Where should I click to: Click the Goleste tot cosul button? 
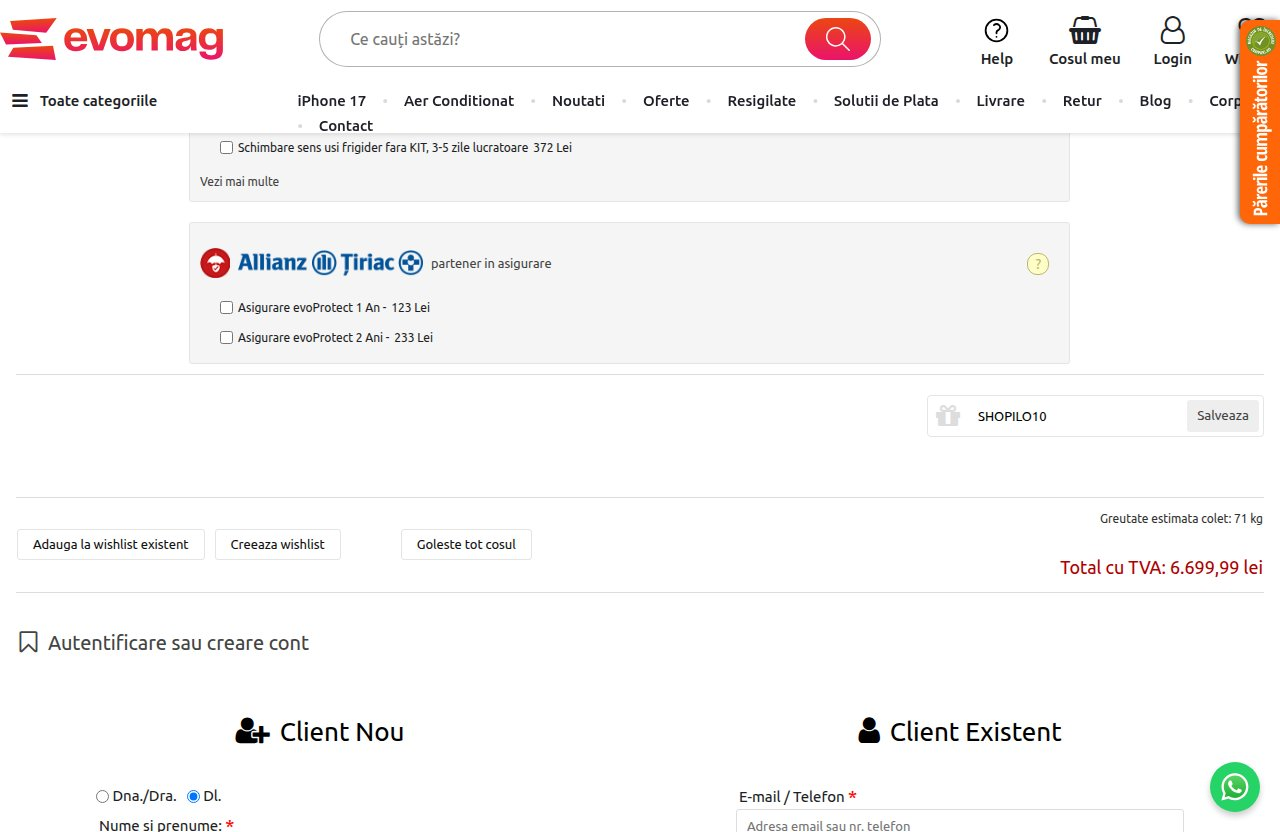click(x=467, y=545)
